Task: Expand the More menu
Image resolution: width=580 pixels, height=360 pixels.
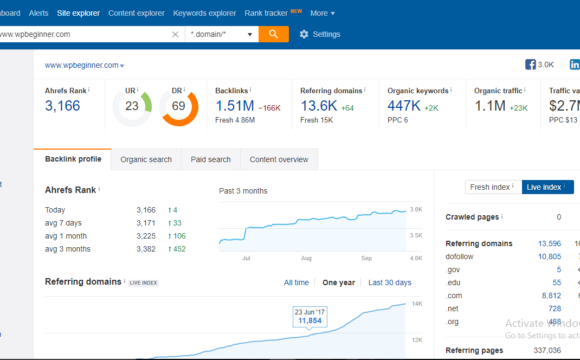Action: click(x=322, y=13)
